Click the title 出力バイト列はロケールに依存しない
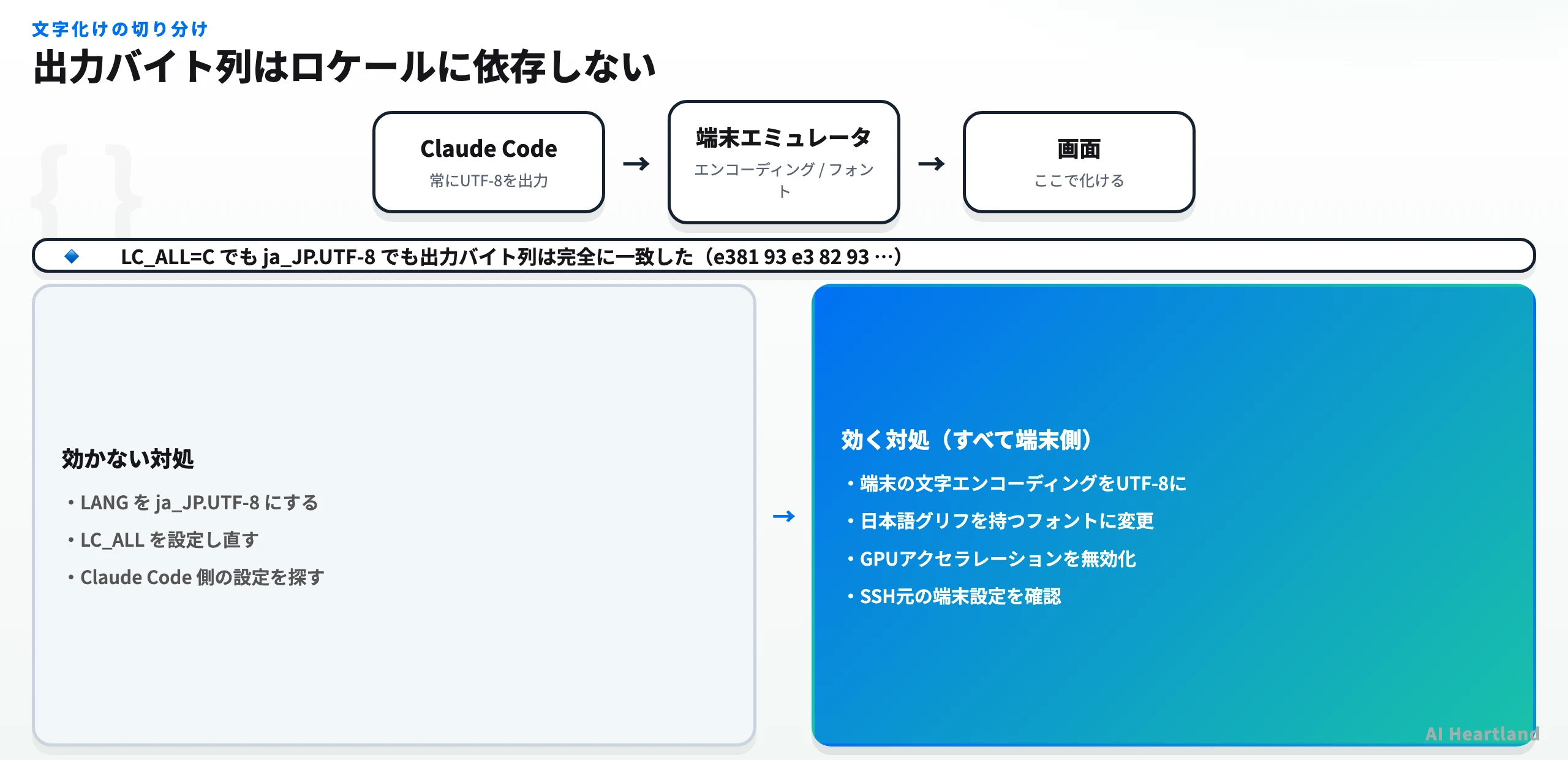Image resolution: width=1568 pixels, height=760 pixels. [x=344, y=67]
